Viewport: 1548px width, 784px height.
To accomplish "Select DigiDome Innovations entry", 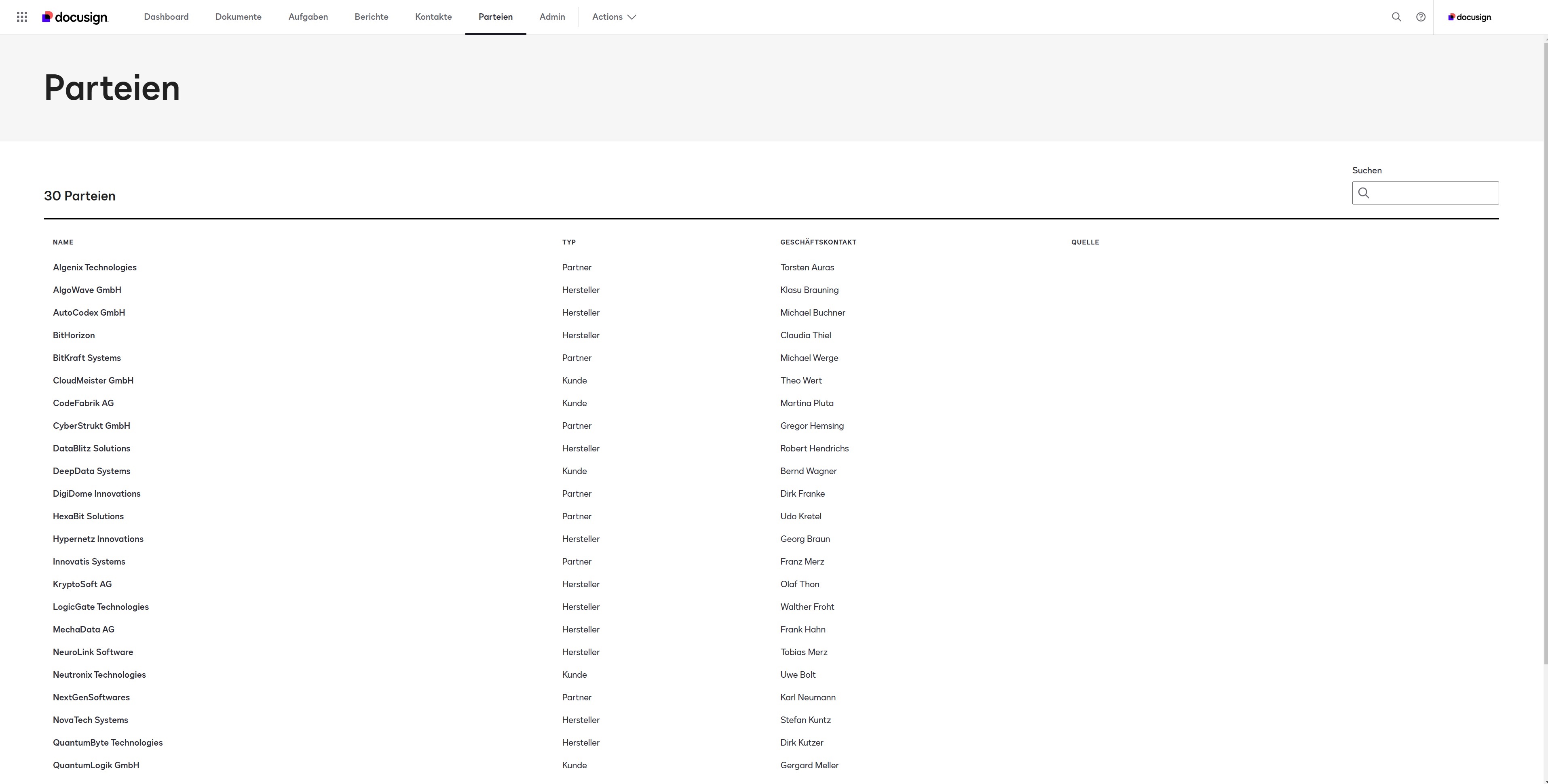I will [x=97, y=494].
